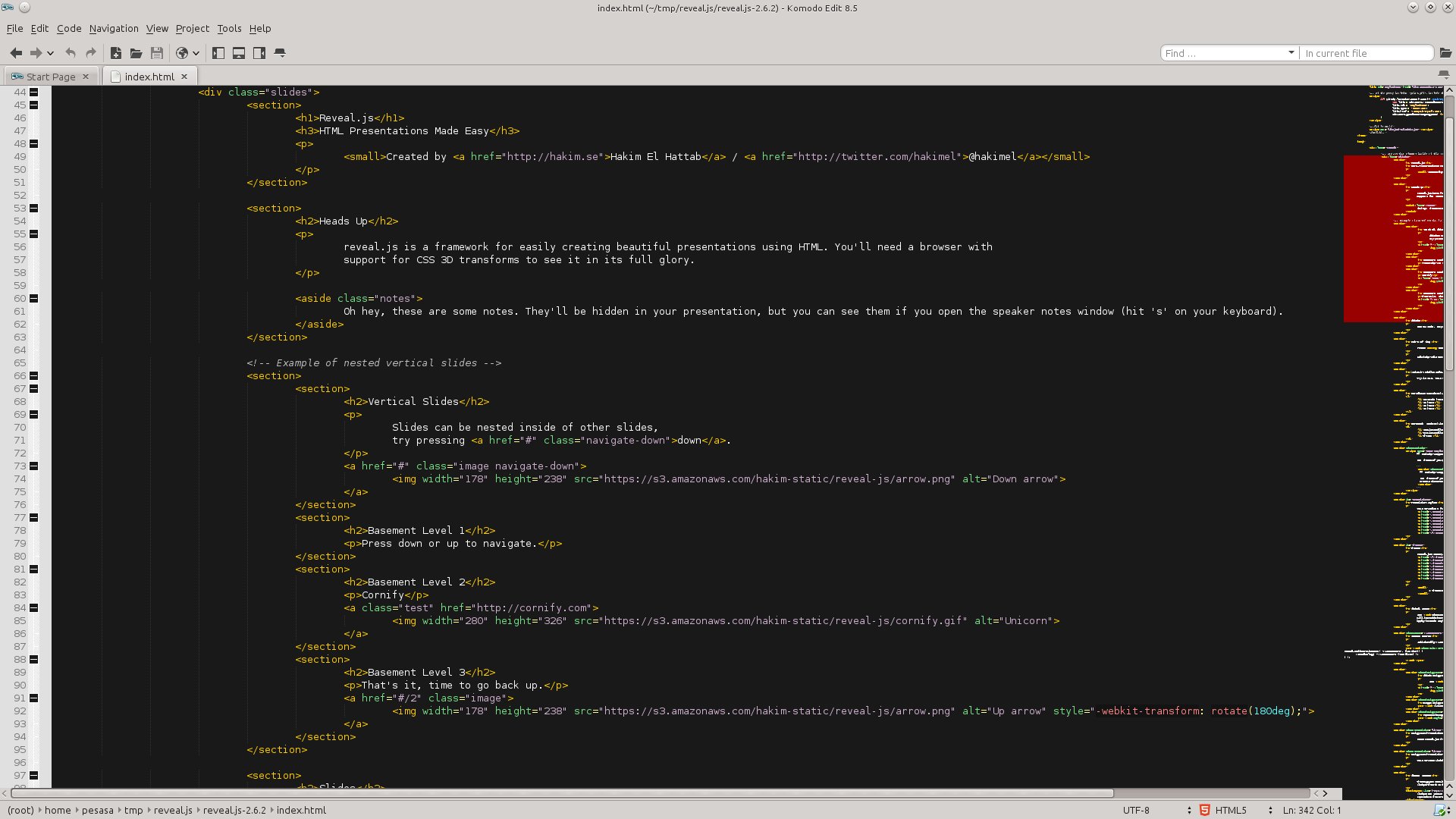
Task: Open a file with the toolbar folder icon
Action: 136,53
